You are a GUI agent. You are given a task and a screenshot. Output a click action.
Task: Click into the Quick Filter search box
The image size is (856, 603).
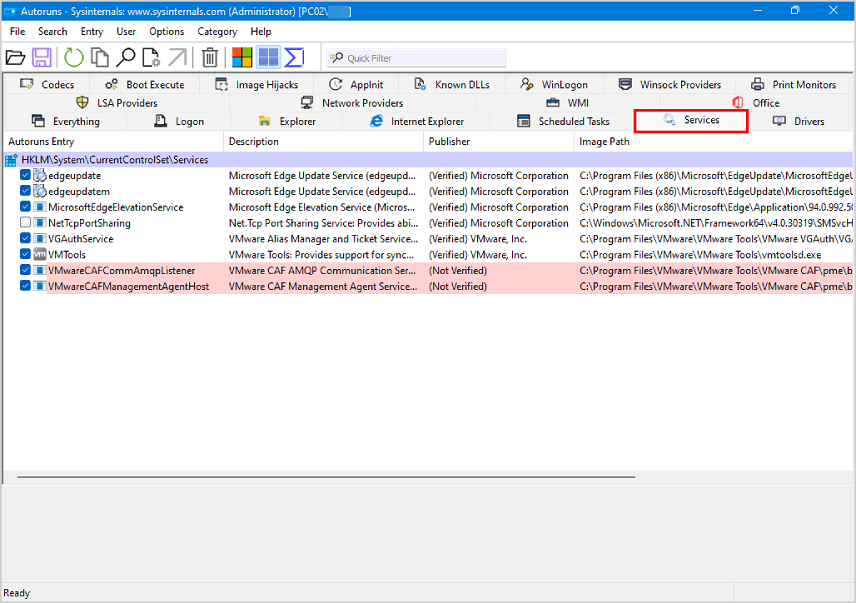420,58
